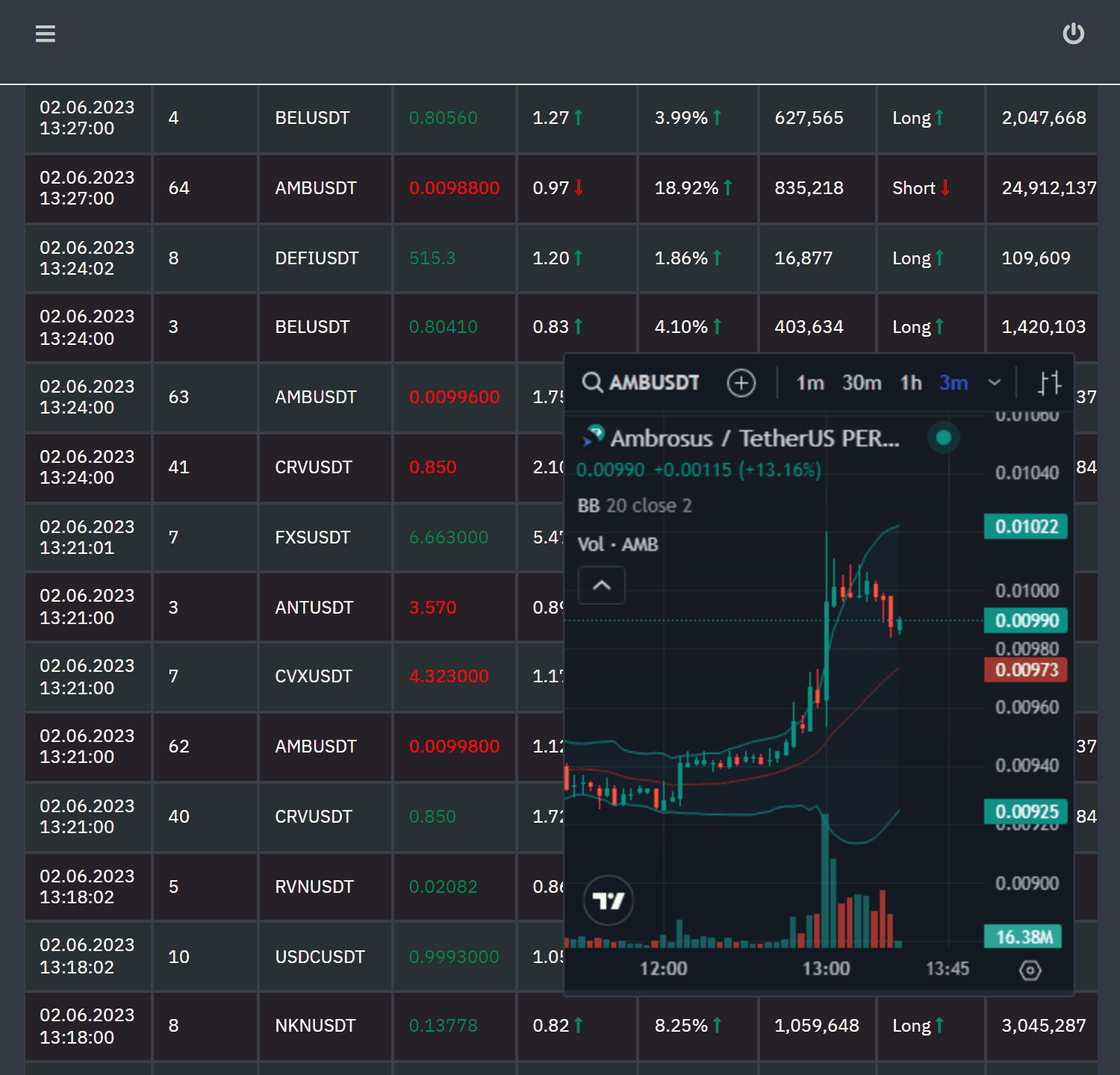Click price 0.13778
The height and width of the screenshot is (1075, 1120).
tap(443, 1026)
